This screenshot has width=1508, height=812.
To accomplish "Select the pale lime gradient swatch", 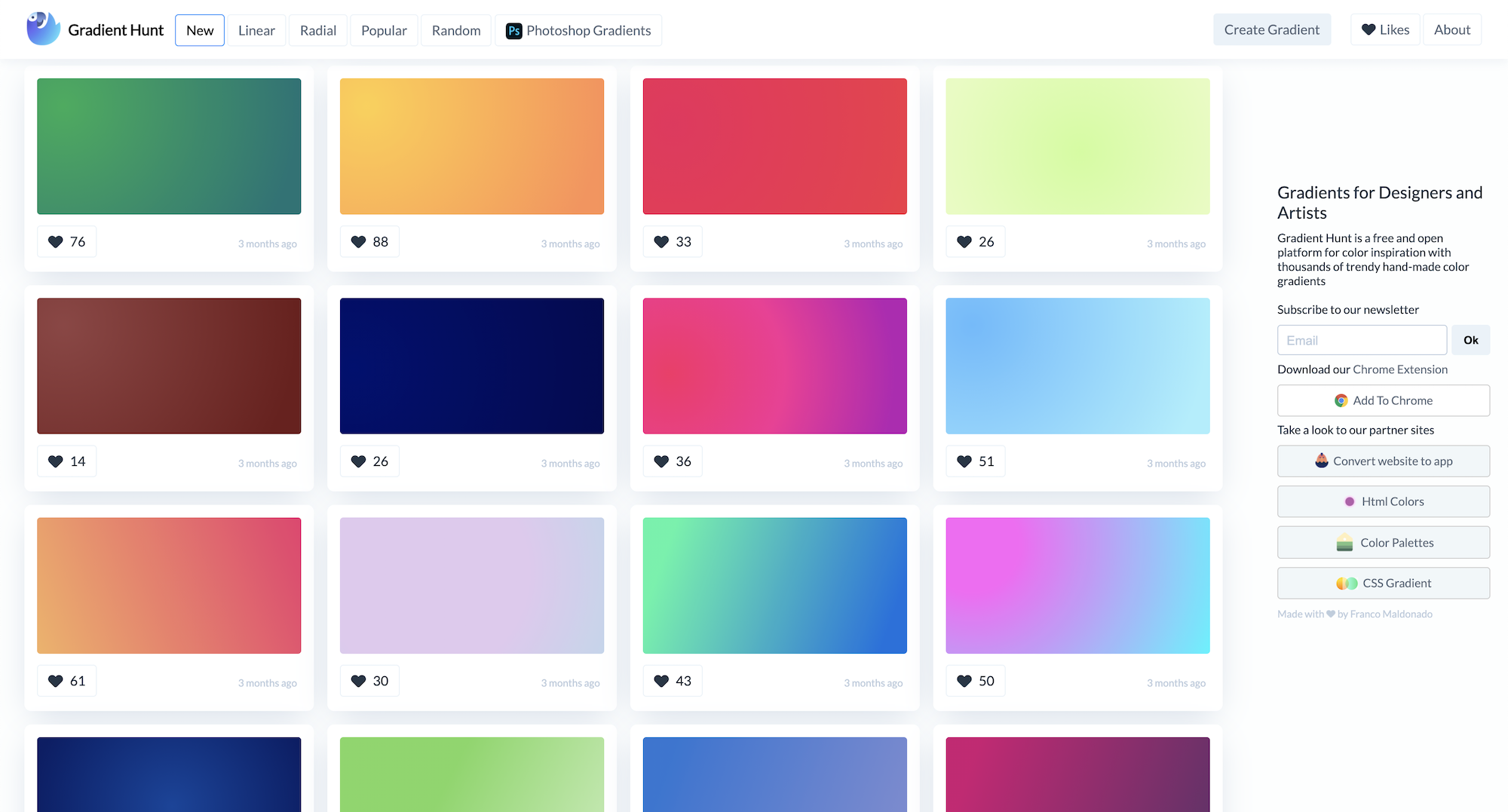I will click(1078, 146).
